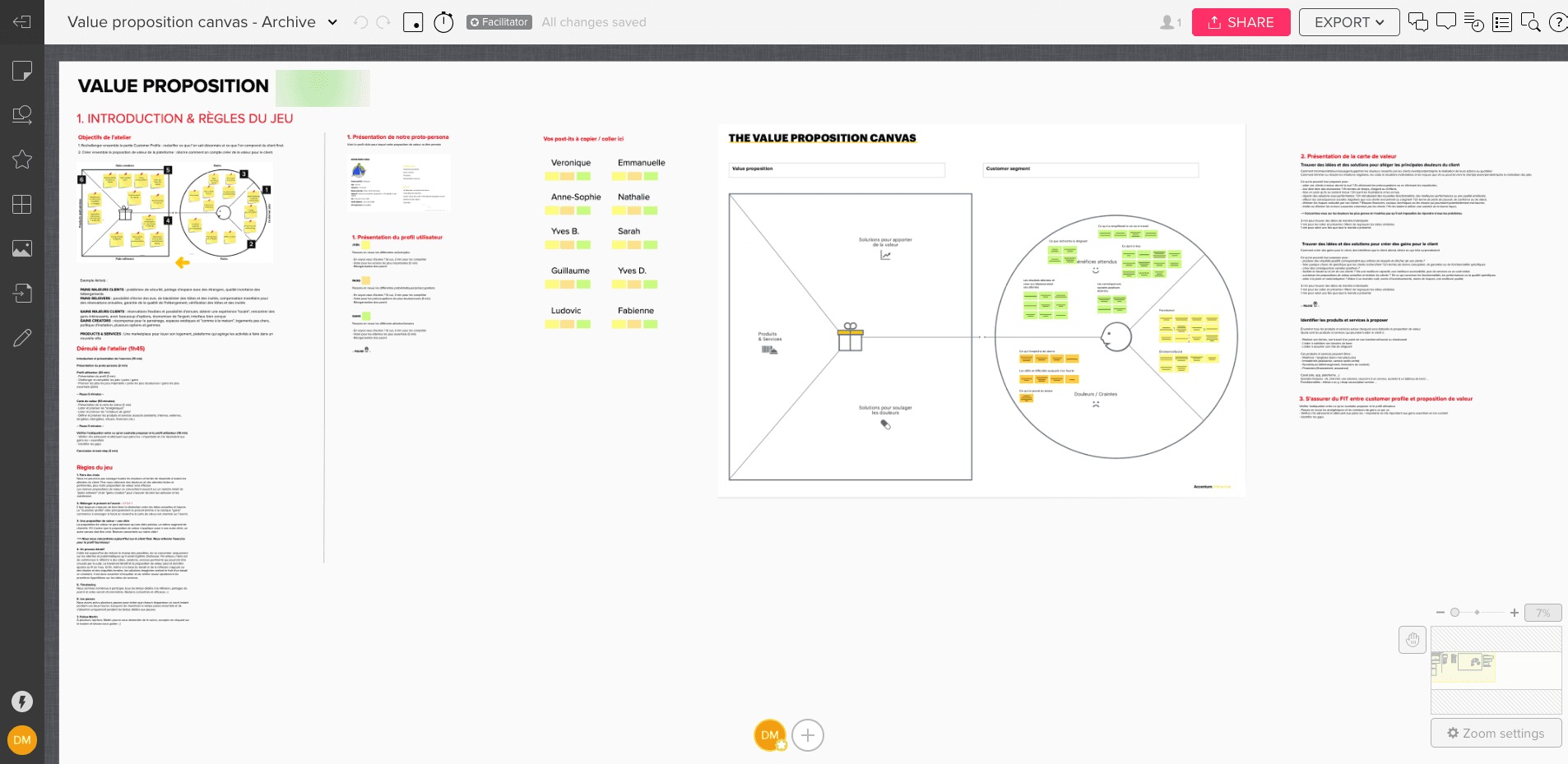Viewport: 1568px width, 764px height.
Task: Click the zoom slider handle
Action: [1454, 613]
